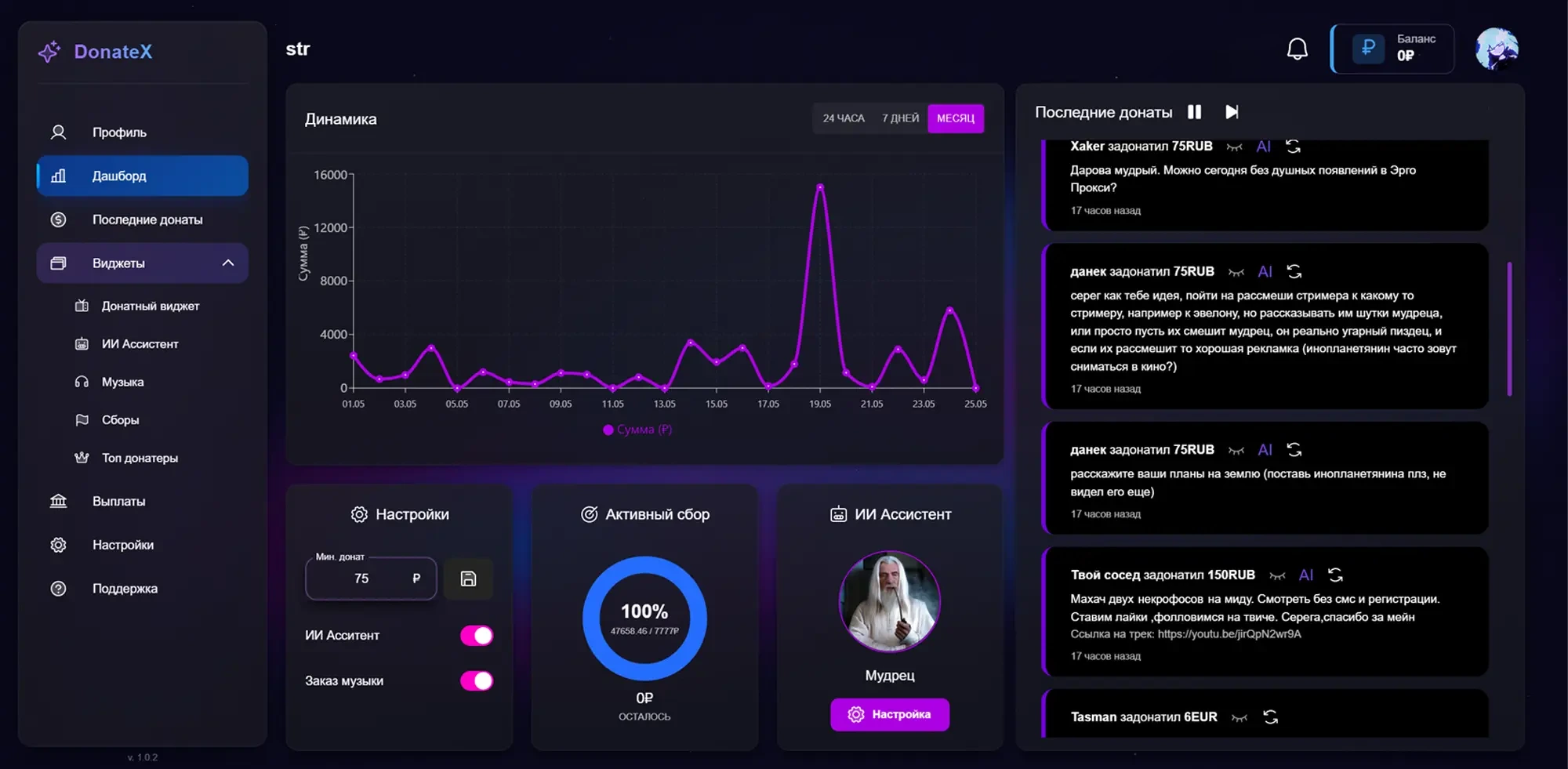Viewport: 1568px width, 769px height.
Task: Select the 'МЕСЯЦ' chart range
Action: tap(956, 118)
